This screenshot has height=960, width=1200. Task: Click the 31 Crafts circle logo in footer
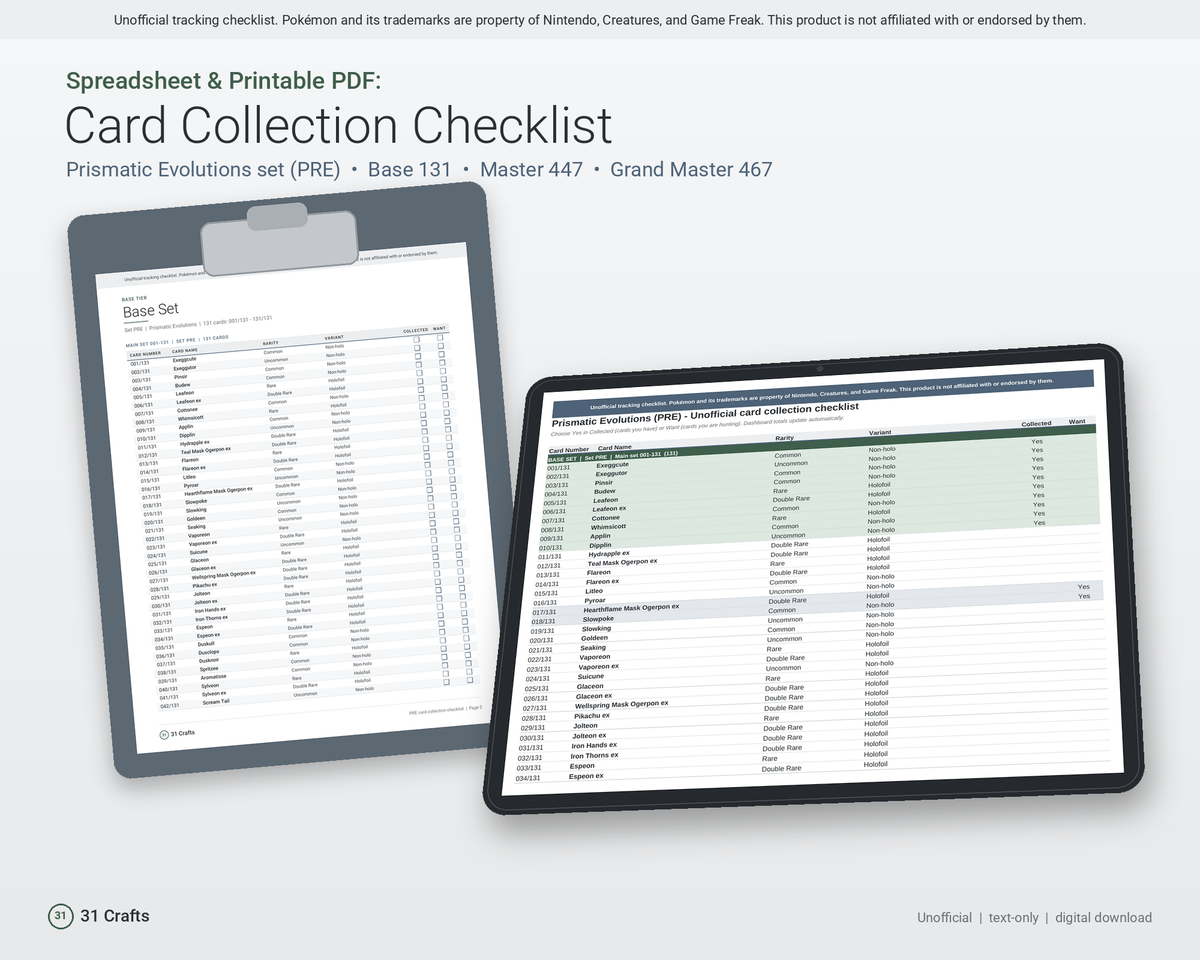61,916
